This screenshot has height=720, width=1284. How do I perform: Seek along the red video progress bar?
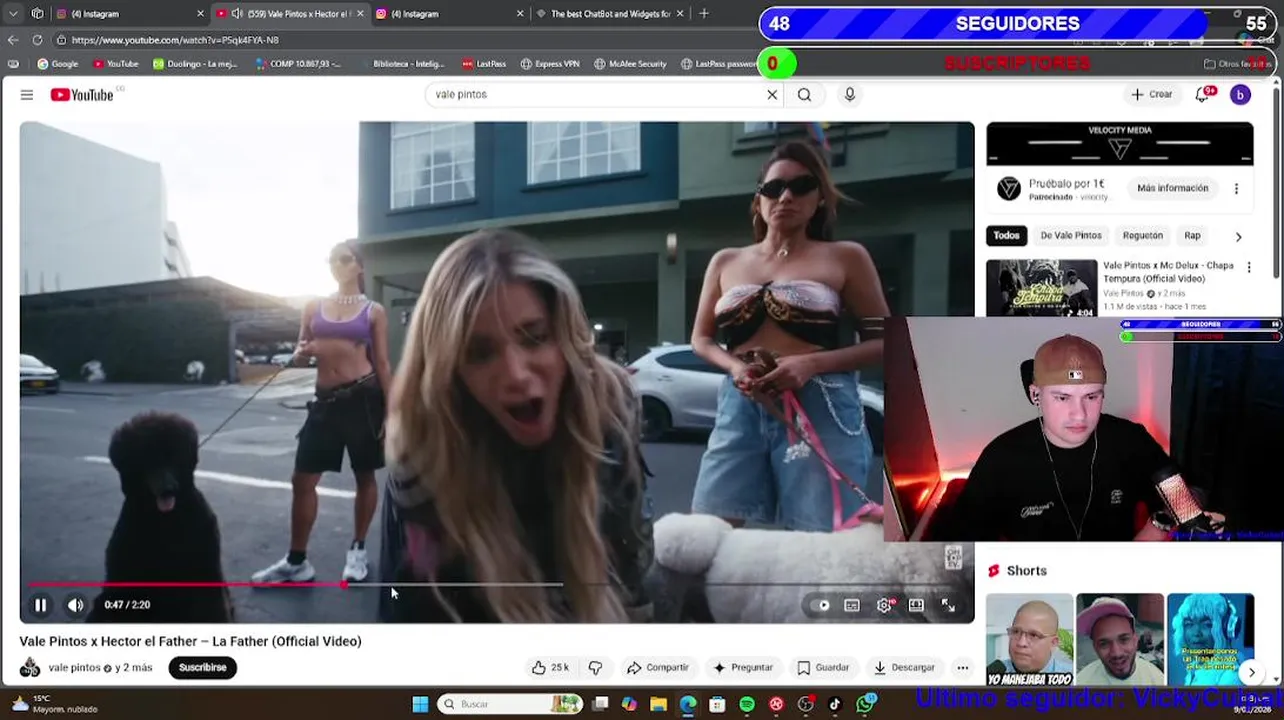(497, 584)
